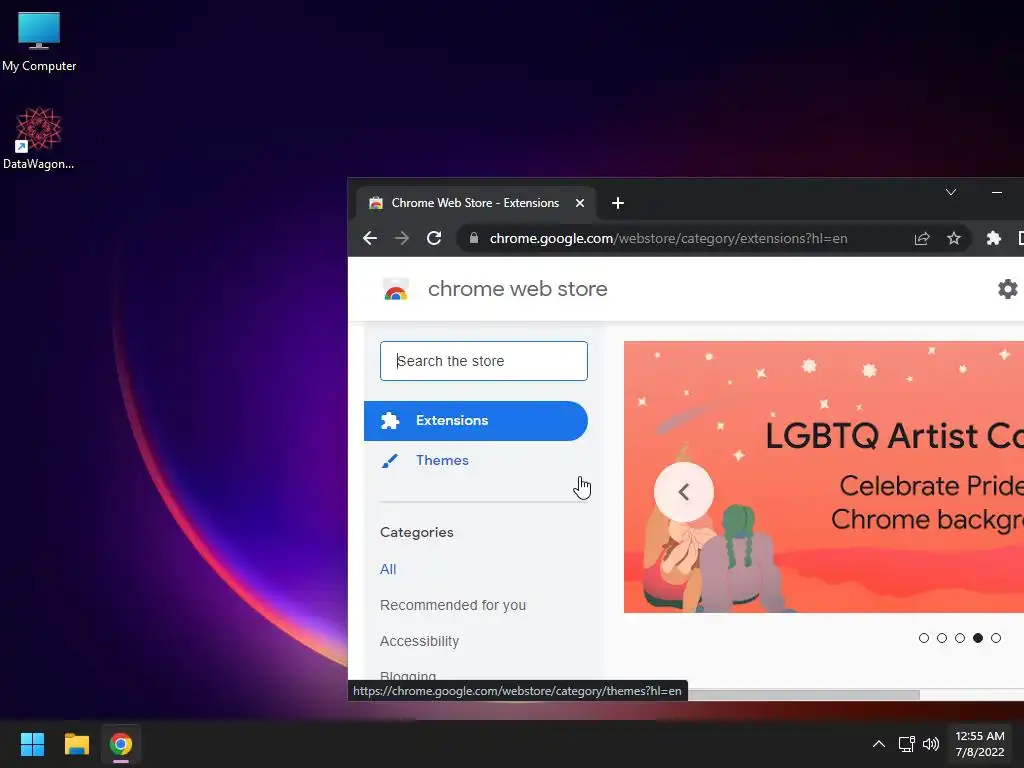
Task: Select the first carousel dot
Action: [923, 638]
